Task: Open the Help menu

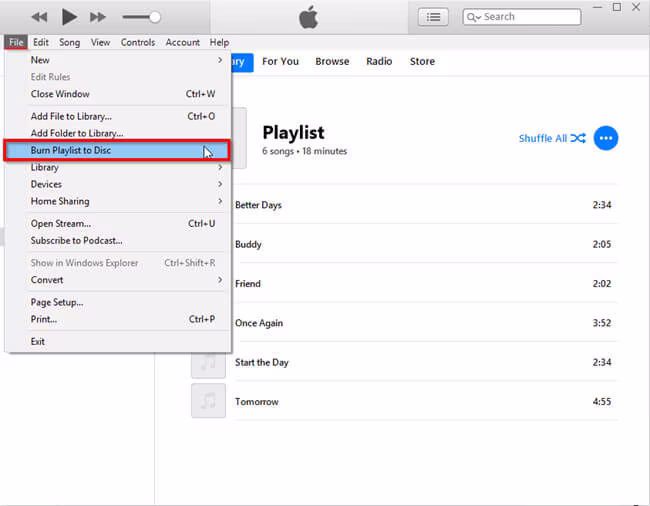Action: [x=219, y=42]
